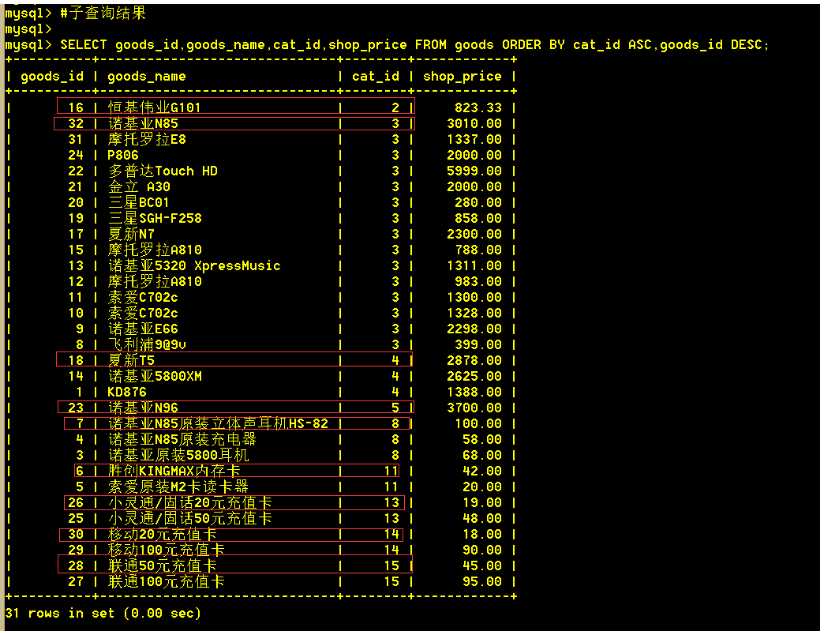The height and width of the screenshot is (633, 824).
Task: Select the goods name '诺基亚5800XM'
Action: click(154, 376)
